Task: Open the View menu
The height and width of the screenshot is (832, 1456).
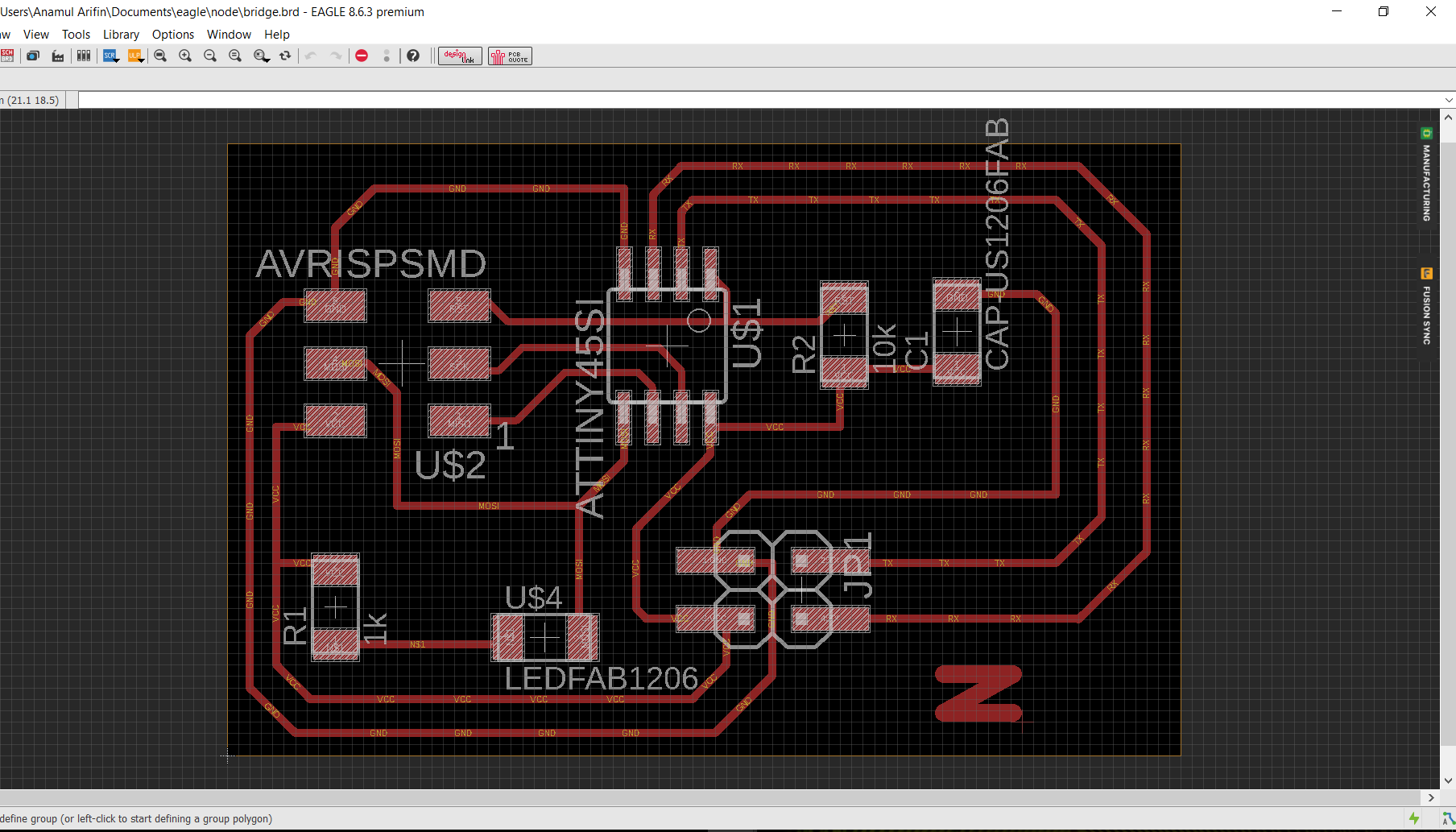Action: (x=36, y=35)
